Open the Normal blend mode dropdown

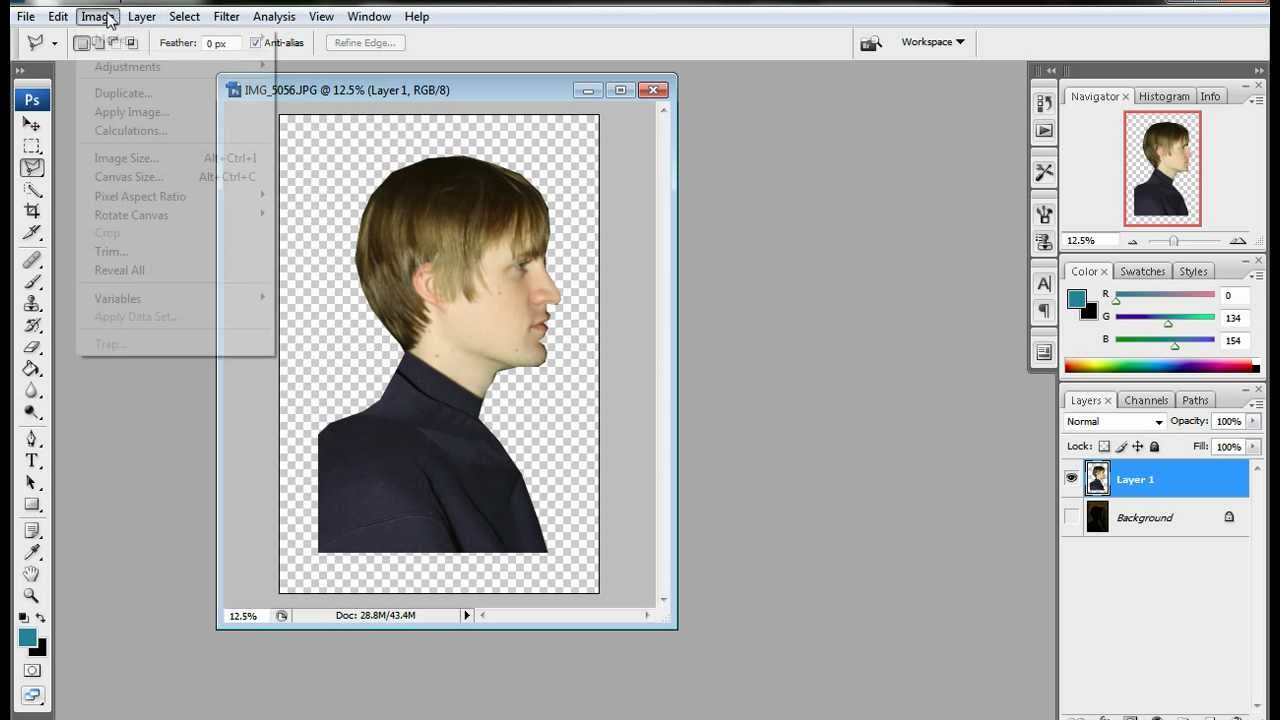[1115, 422]
